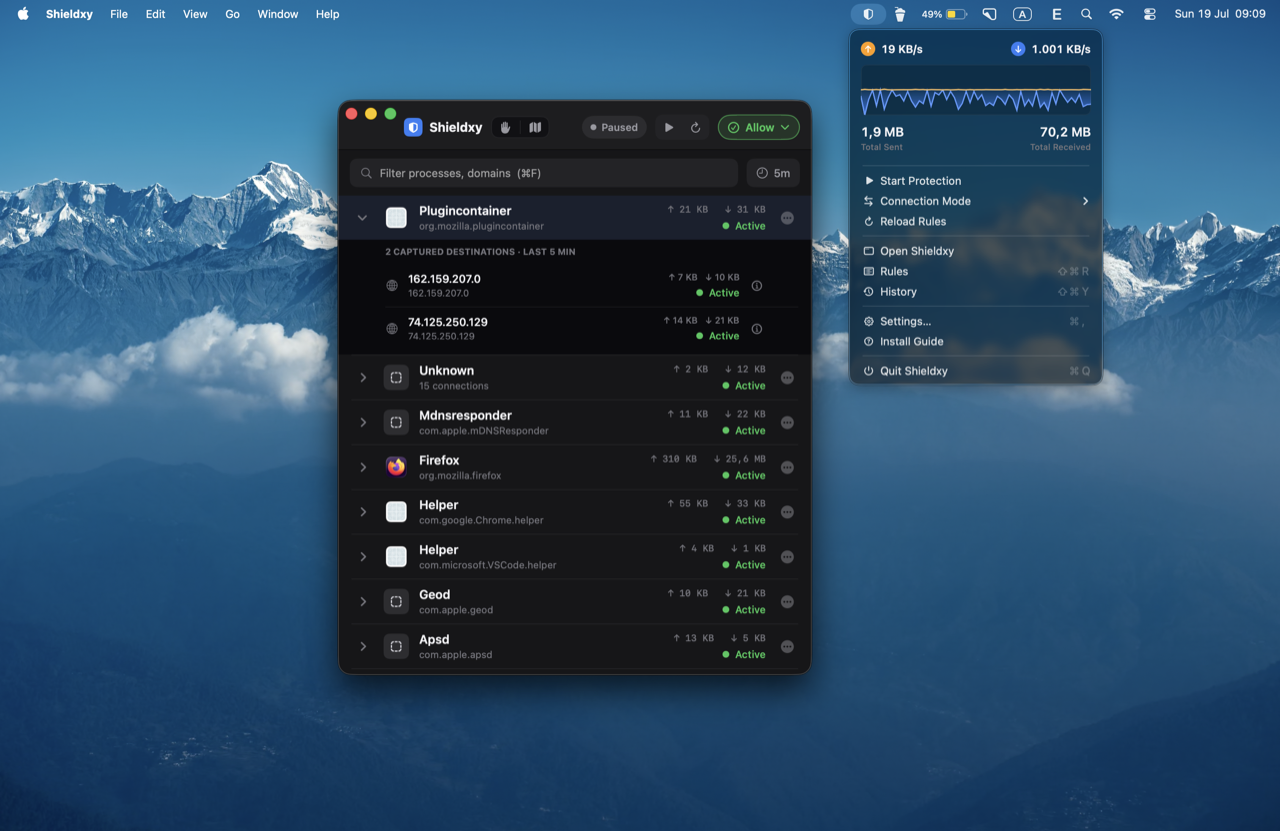Open the Go menu
Viewport: 1280px width, 831px height.
pyautogui.click(x=232, y=14)
